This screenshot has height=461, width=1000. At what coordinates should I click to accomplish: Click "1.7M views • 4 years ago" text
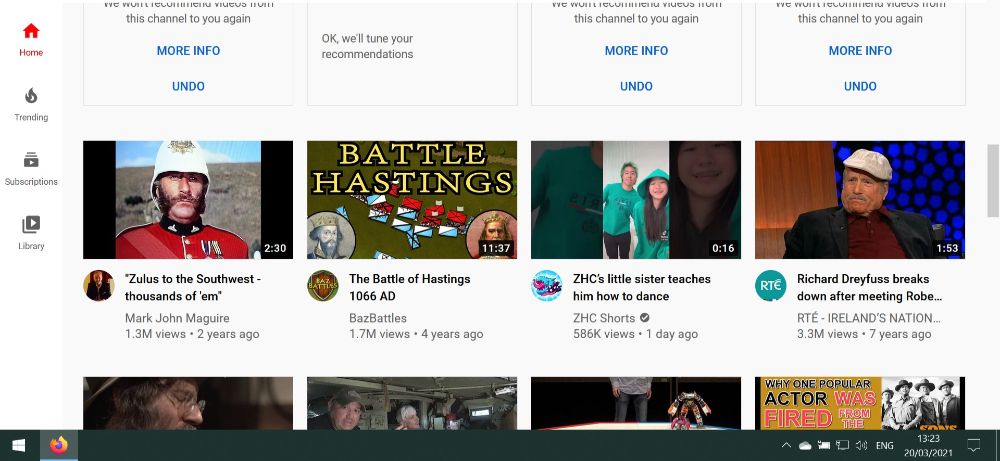[x=416, y=334]
